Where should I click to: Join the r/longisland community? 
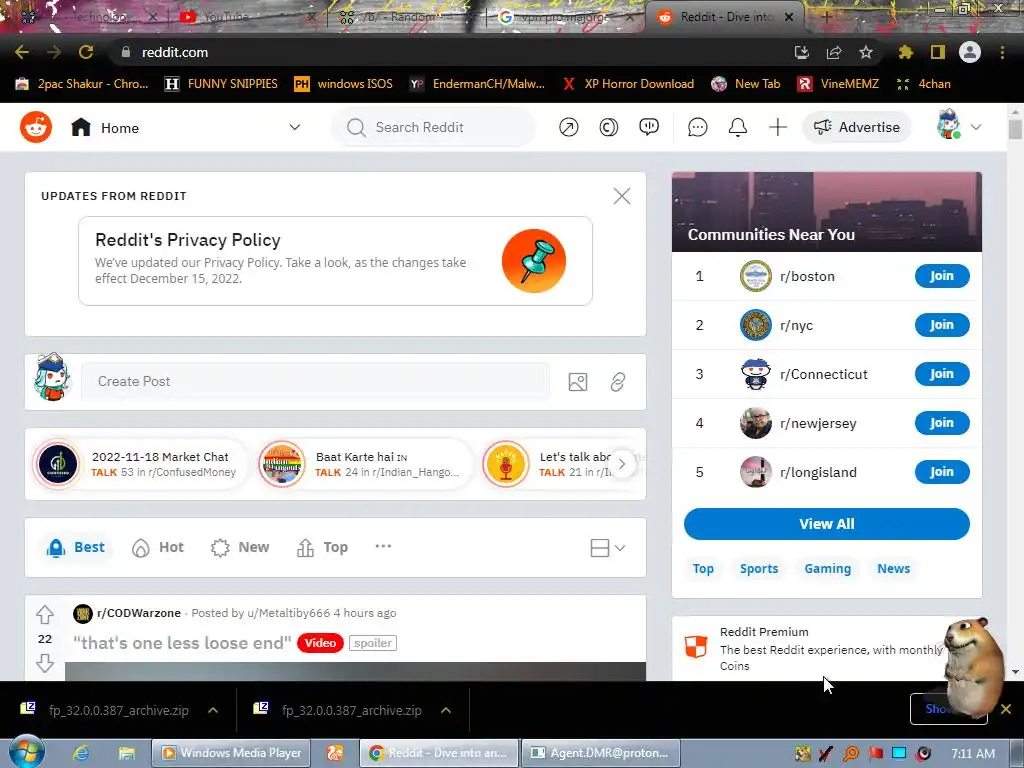point(942,472)
